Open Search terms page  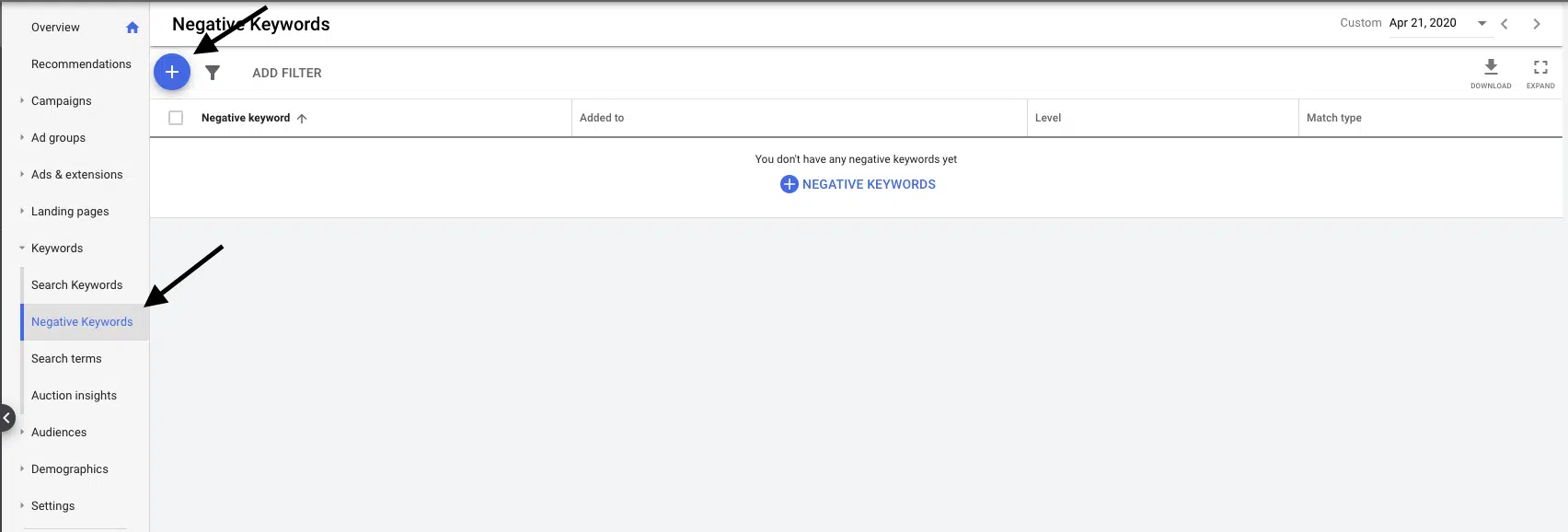(x=66, y=359)
